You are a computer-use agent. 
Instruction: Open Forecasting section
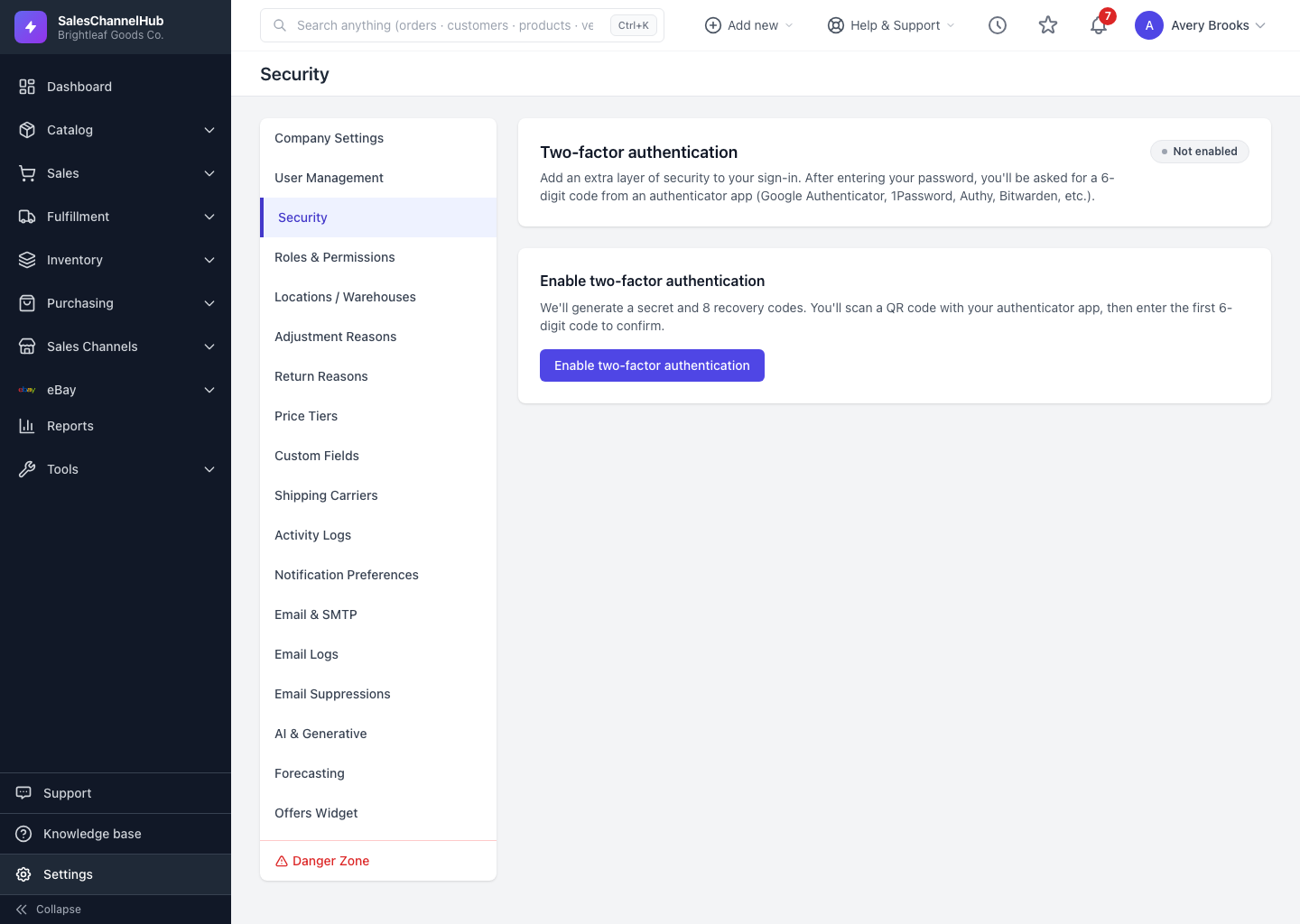(378, 773)
